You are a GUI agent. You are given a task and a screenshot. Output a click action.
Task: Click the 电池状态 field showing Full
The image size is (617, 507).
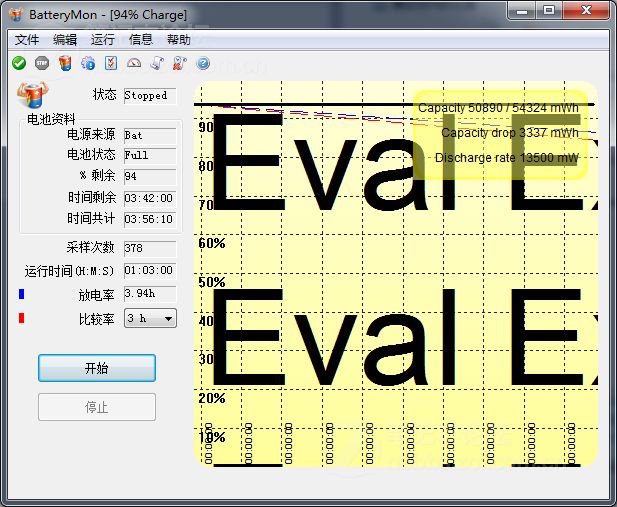[x=150, y=155]
